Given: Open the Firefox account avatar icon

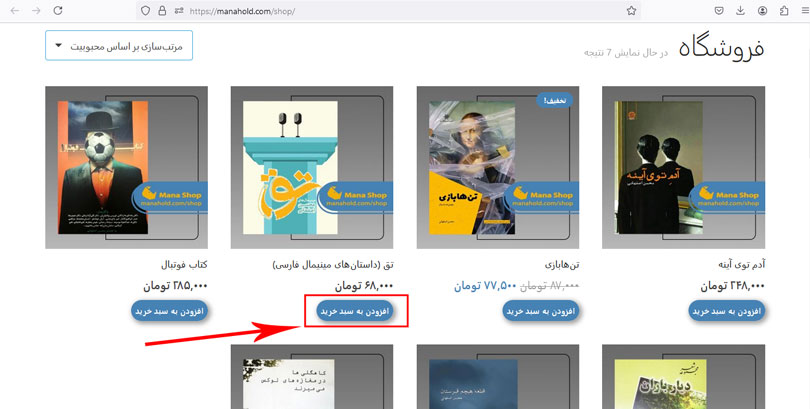Looking at the screenshot, I should [x=762, y=10].
